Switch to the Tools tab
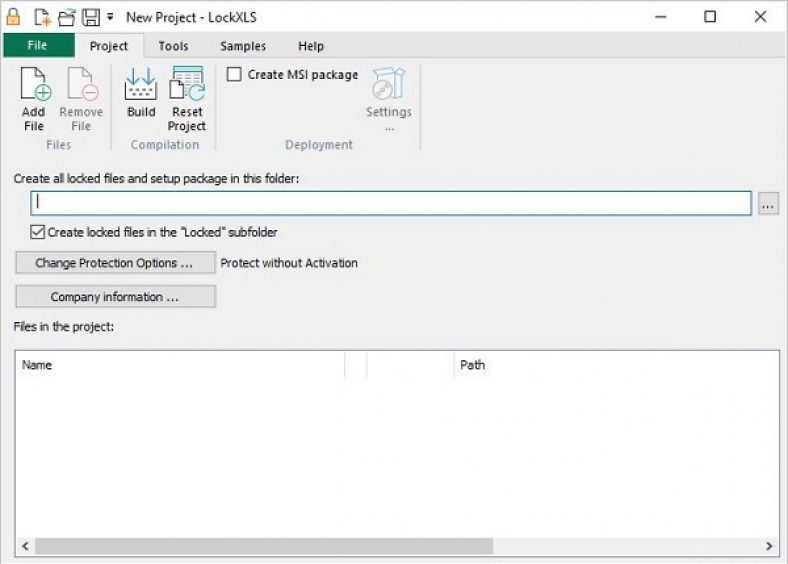788x564 pixels. (173, 46)
